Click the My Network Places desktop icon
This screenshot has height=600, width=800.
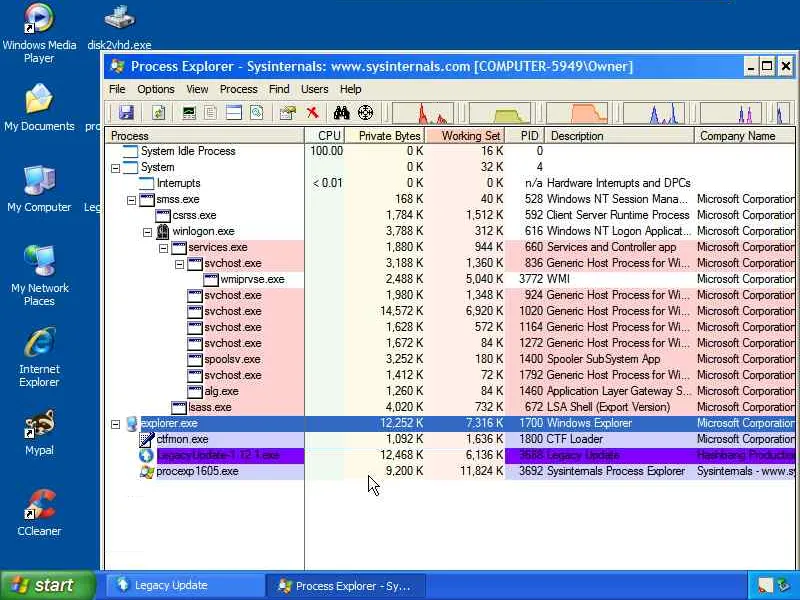[39, 276]
